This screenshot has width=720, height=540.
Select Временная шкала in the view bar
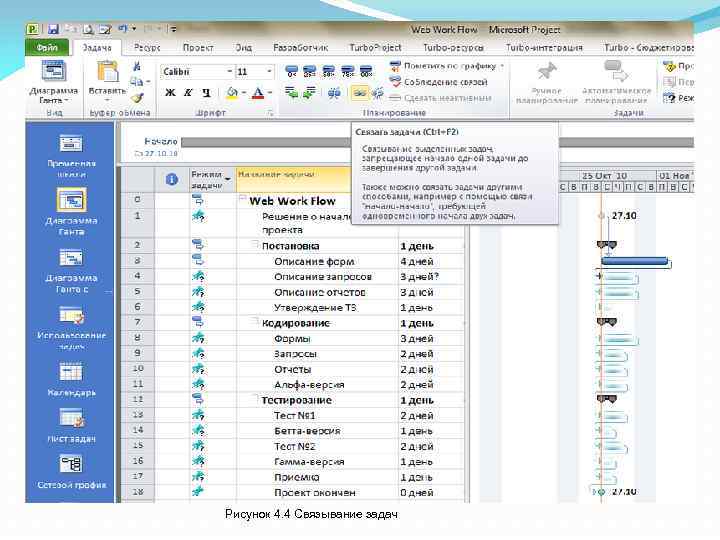click(x=71, y=156)
